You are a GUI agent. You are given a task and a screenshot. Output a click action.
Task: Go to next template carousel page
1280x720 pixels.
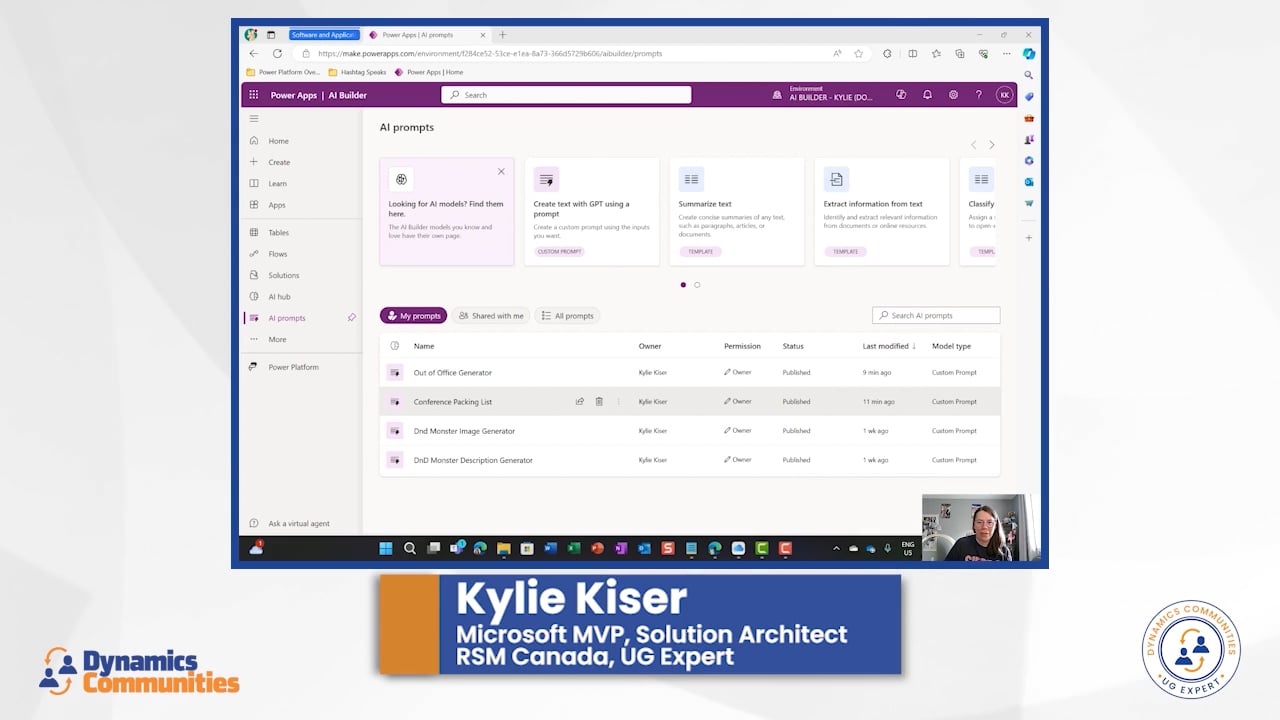(991, 145)
